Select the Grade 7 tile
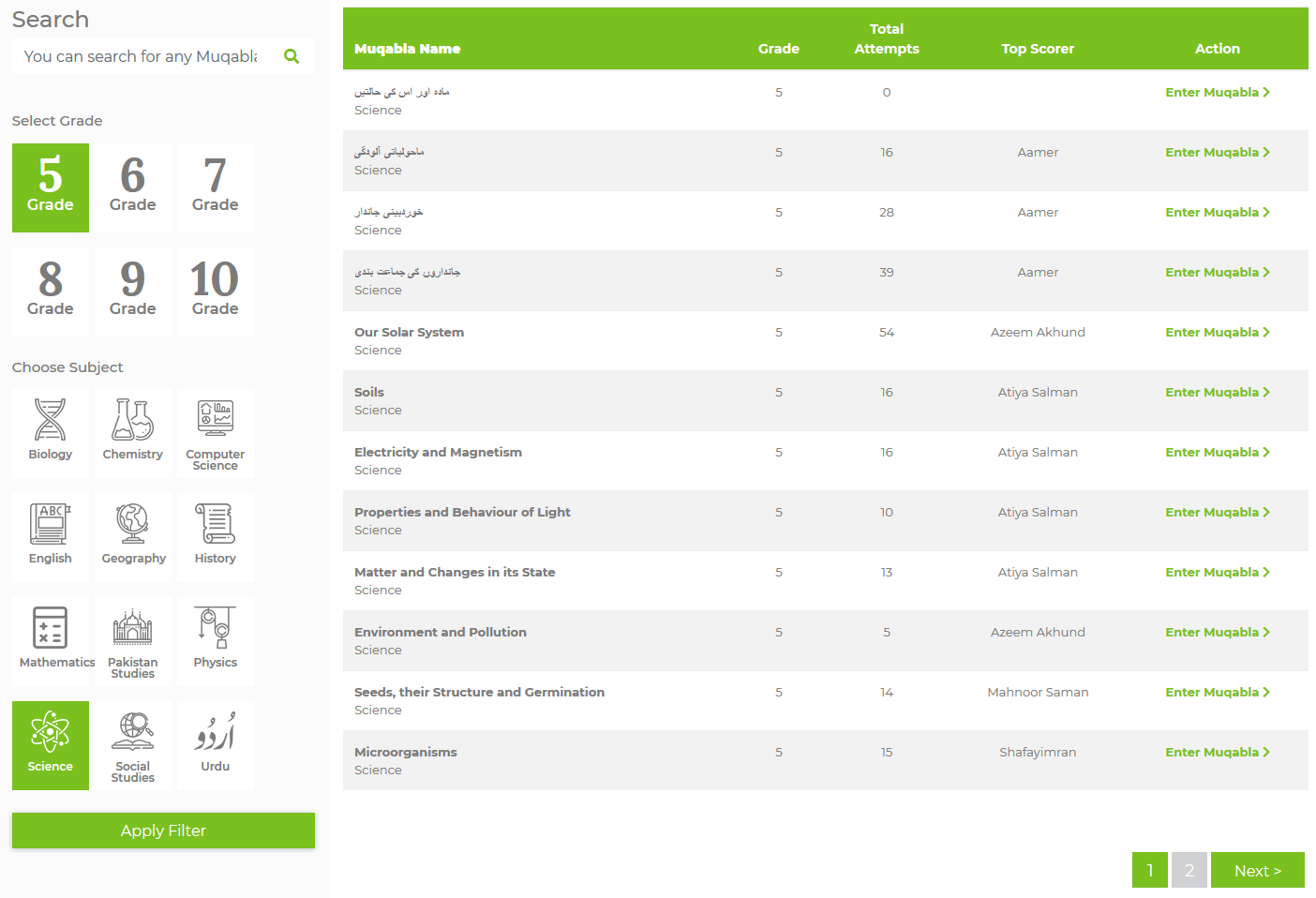Screen dimensions: 1316x898 (x=216, y=187)
